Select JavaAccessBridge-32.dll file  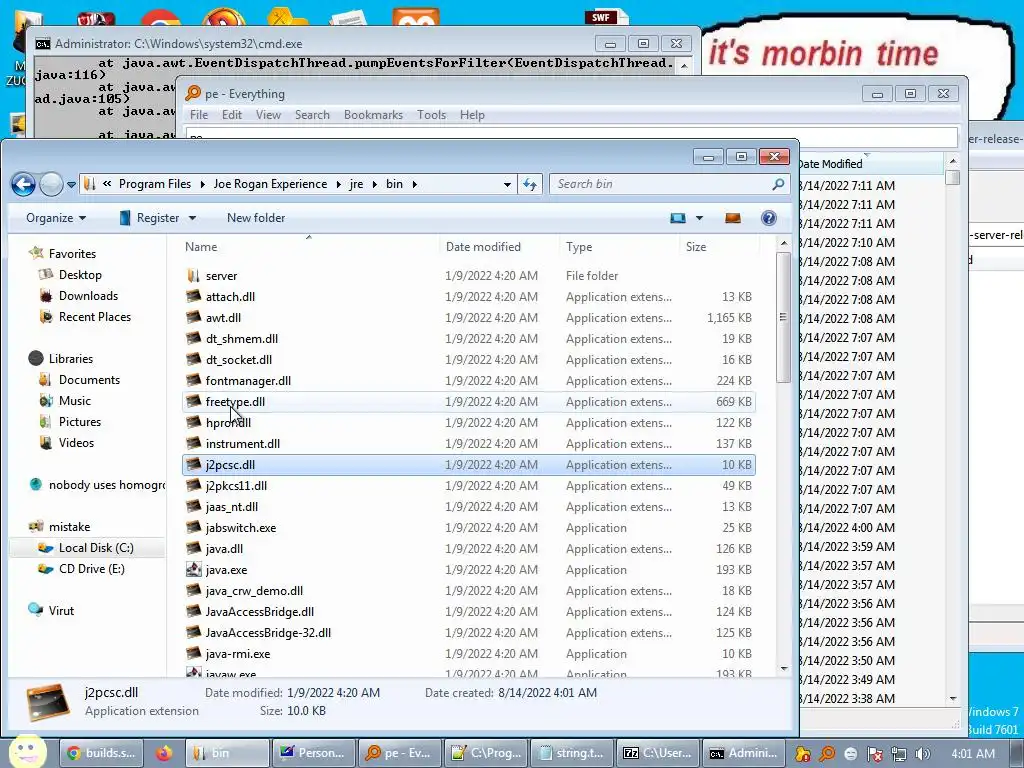(268, 633)
